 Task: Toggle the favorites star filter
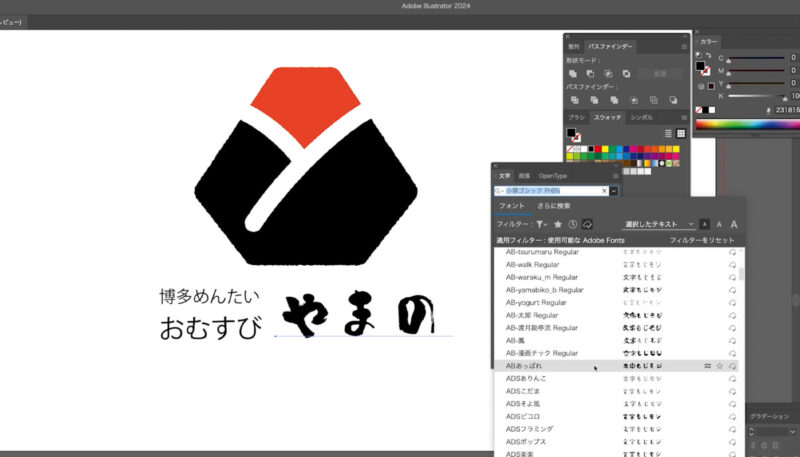click(558, 224)
